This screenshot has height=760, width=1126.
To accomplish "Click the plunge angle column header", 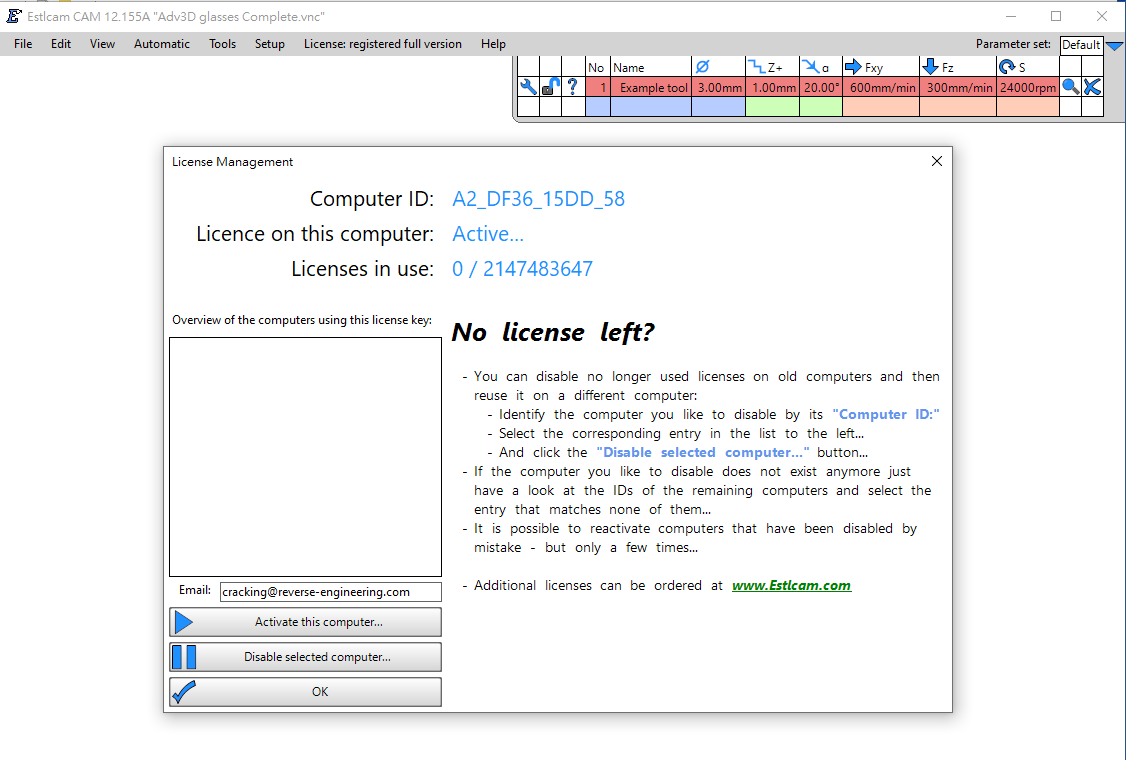I will [x=821, y=67].
